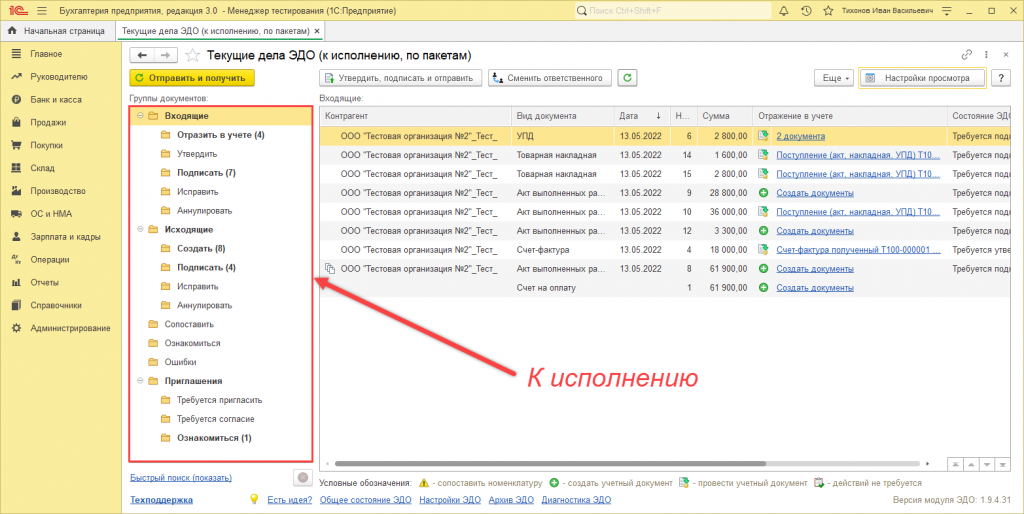Open notifications bell icon
The height and width of the screenshot is (514, 1024).
point(784,11)
